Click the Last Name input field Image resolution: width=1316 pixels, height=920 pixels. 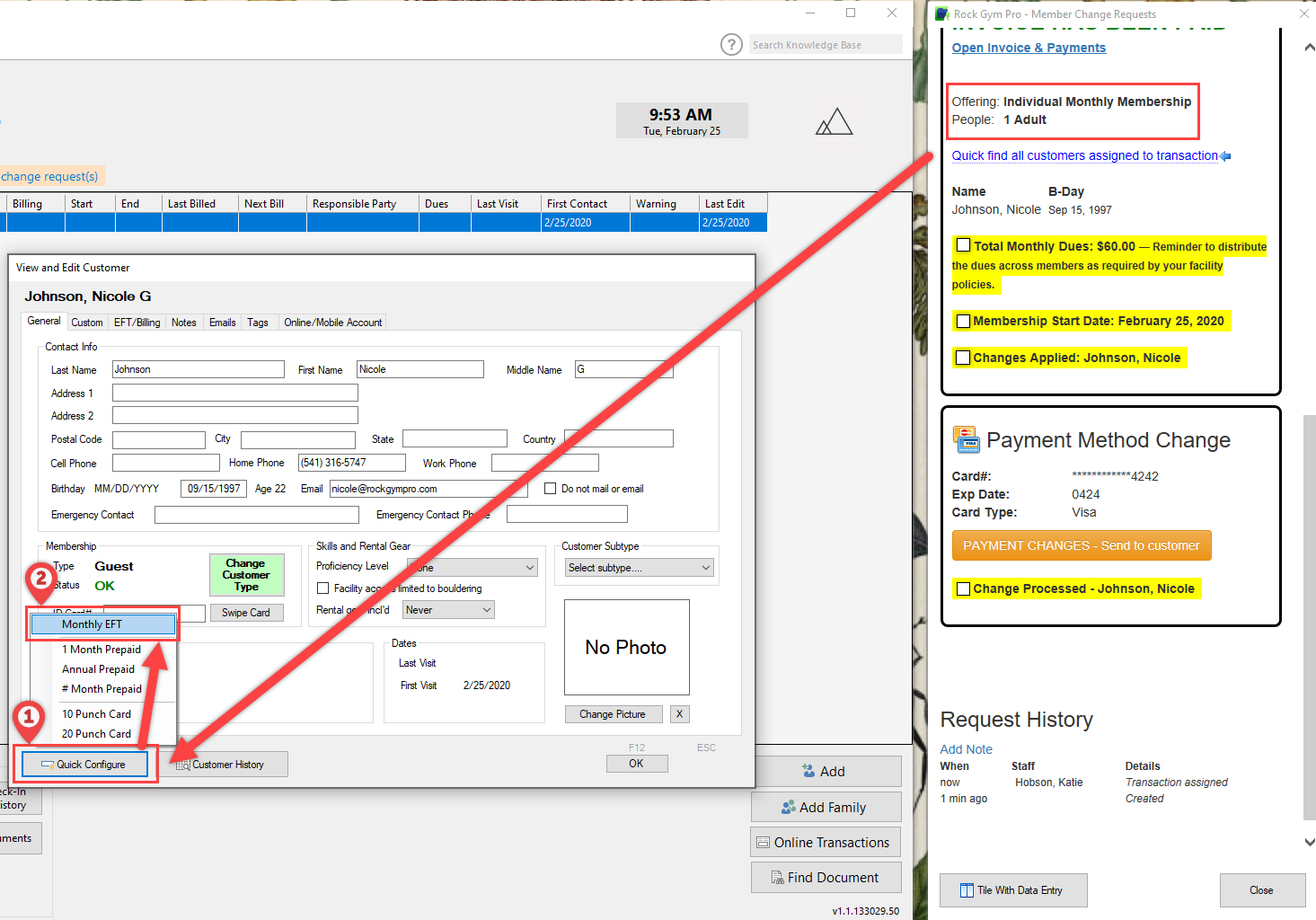click(199, 369)
